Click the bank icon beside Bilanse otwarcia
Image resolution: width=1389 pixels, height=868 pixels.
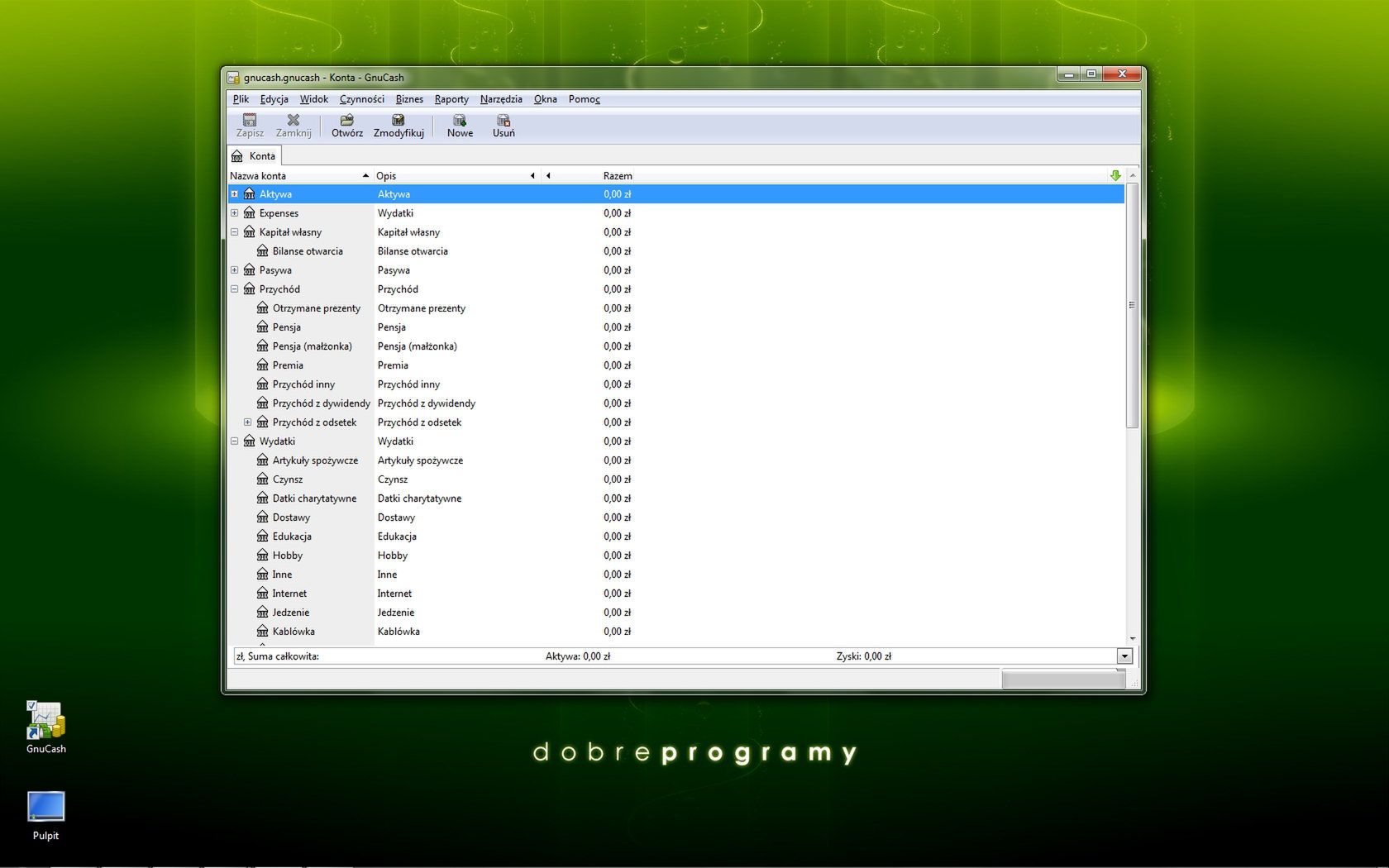point(262,251)
